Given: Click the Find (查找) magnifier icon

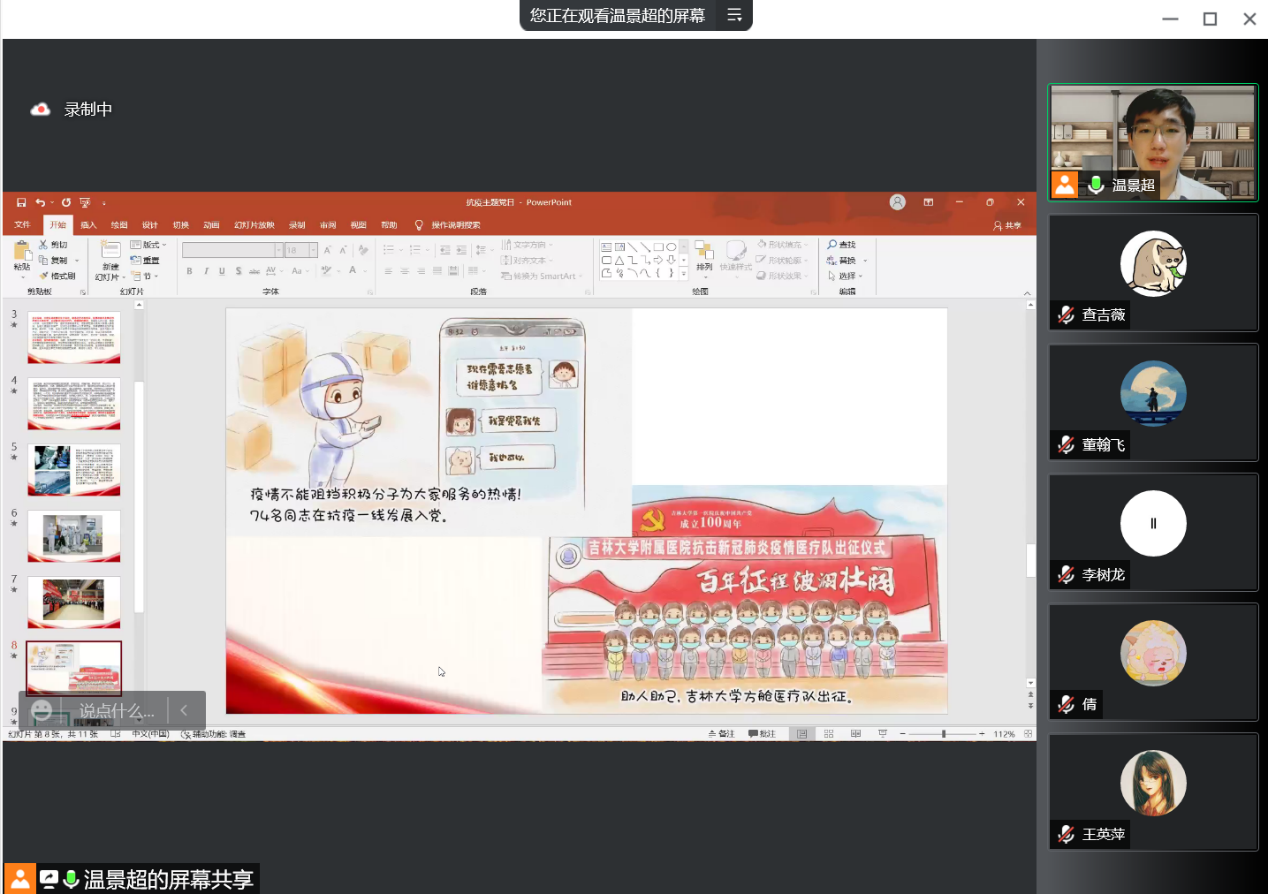Looking at the screenshot, I should click(832, 245).
